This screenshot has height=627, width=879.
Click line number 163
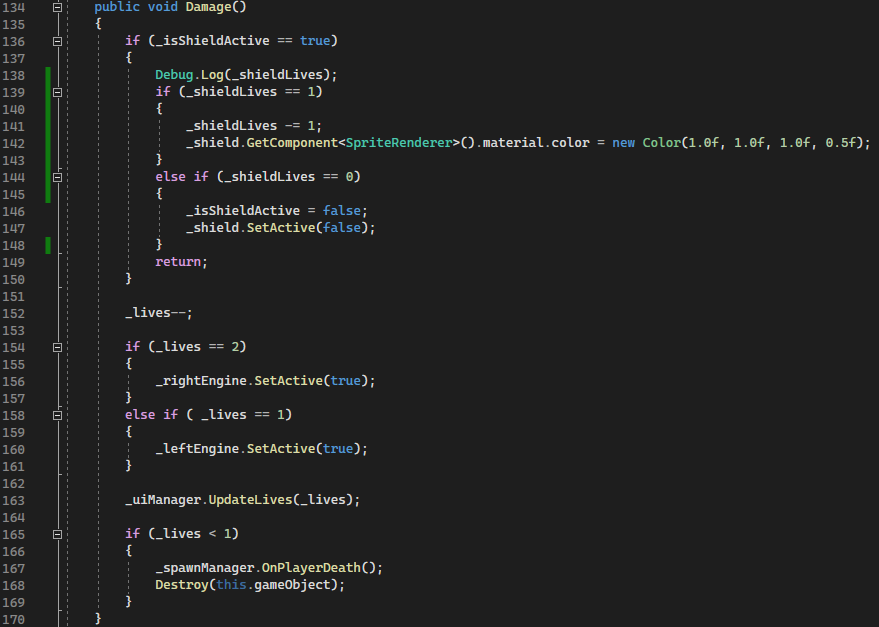pos(14,499)
